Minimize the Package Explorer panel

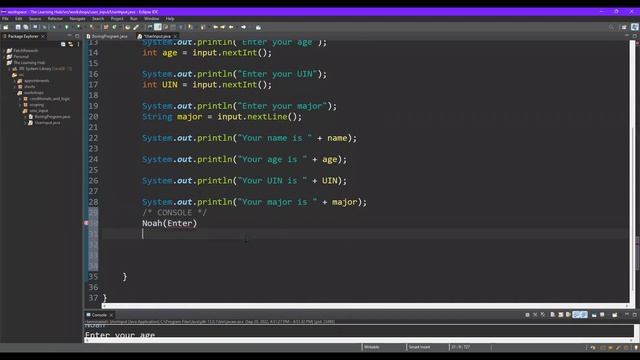coord(70,36)
